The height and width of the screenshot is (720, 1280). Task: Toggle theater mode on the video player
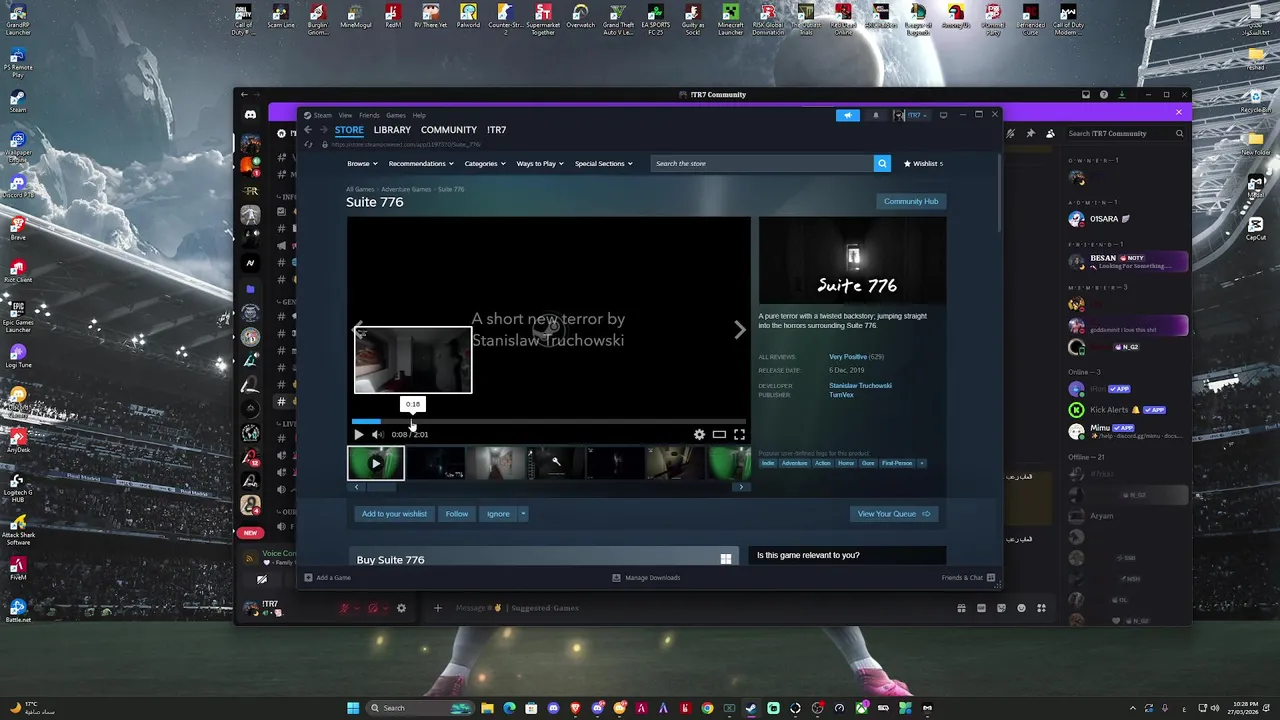pos(719,434)
